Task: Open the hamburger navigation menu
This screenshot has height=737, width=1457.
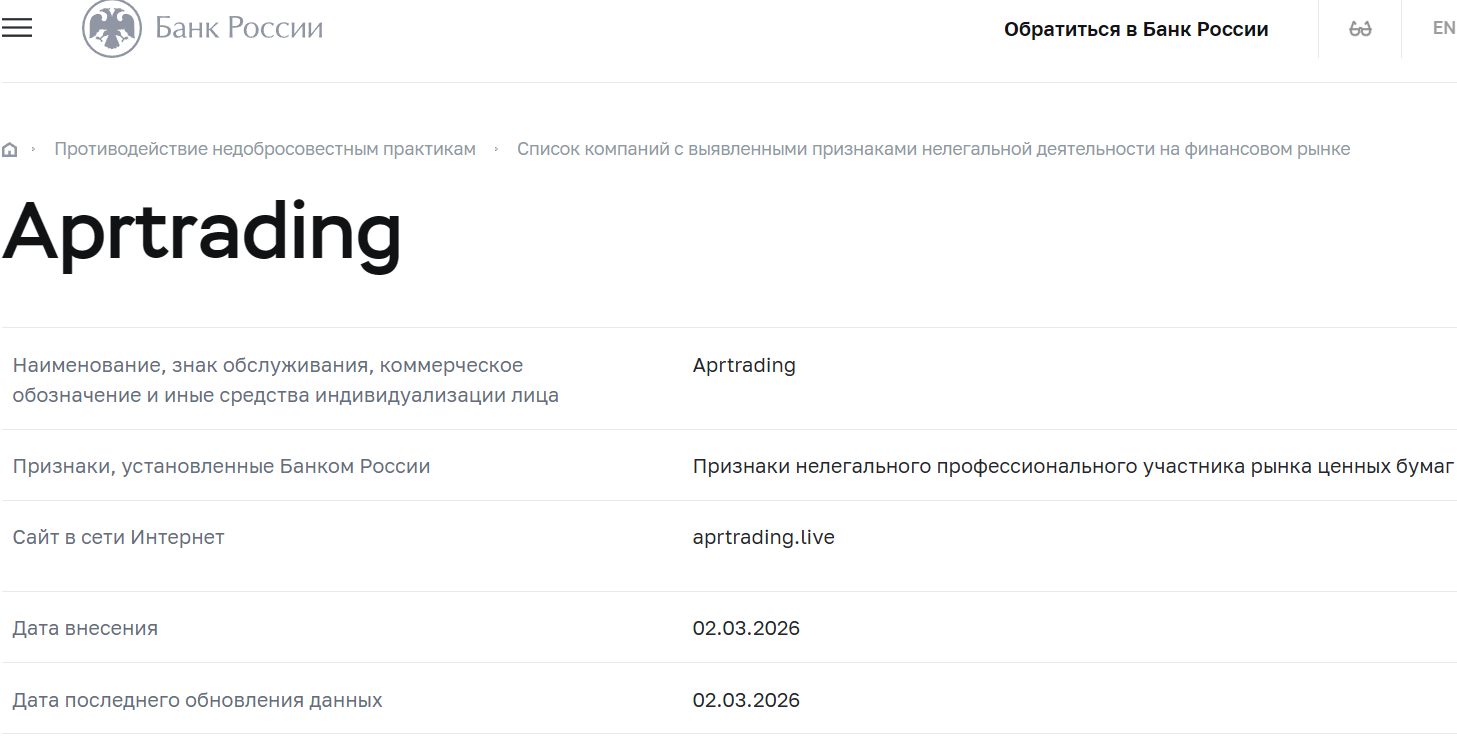Action: (x=17, y=28)
